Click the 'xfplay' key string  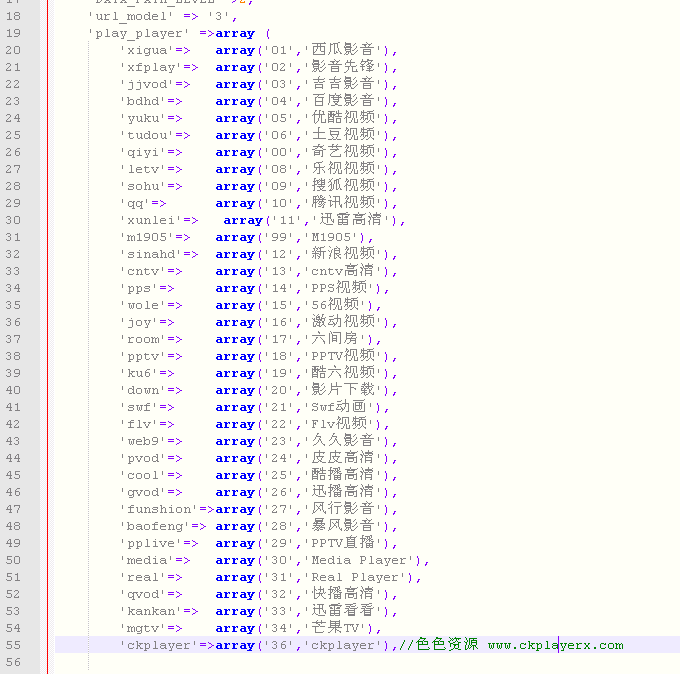tap(150, 67)
